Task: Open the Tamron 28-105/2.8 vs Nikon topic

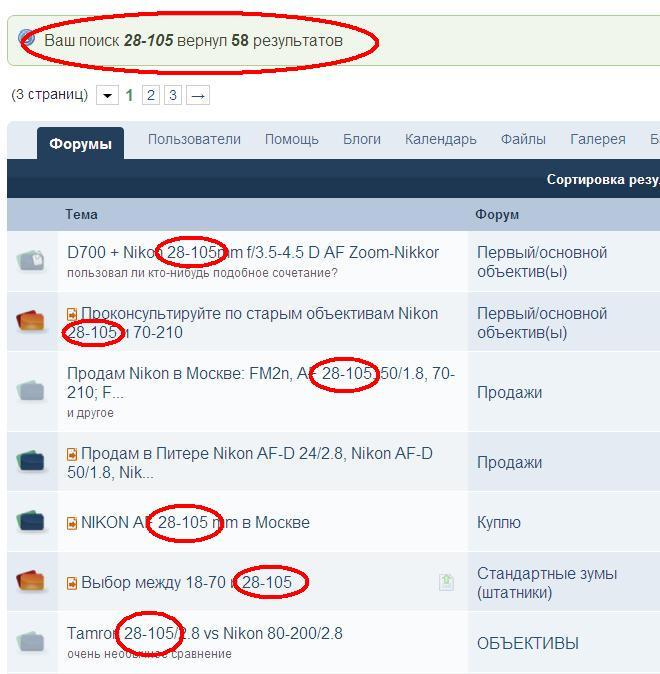Action: [205, 633]
